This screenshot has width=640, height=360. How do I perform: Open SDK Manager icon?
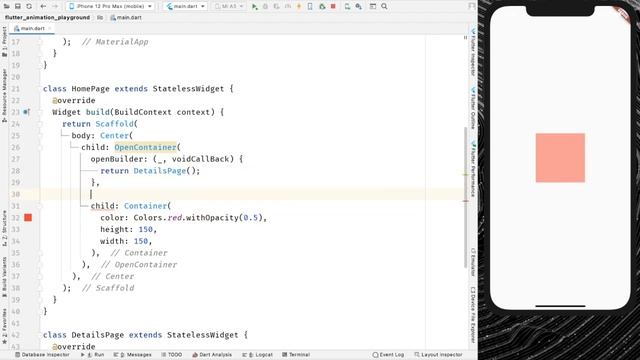358,6
